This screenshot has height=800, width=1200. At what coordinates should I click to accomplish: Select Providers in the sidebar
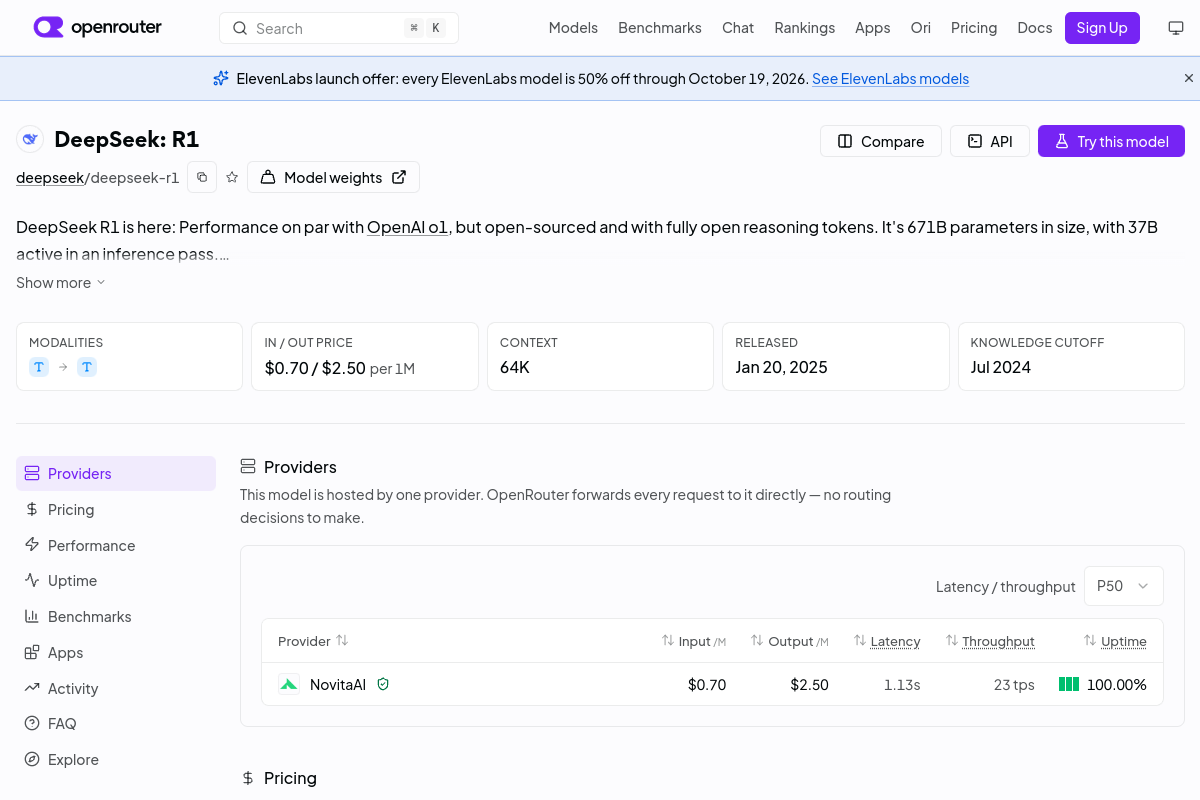coord(116,473)
